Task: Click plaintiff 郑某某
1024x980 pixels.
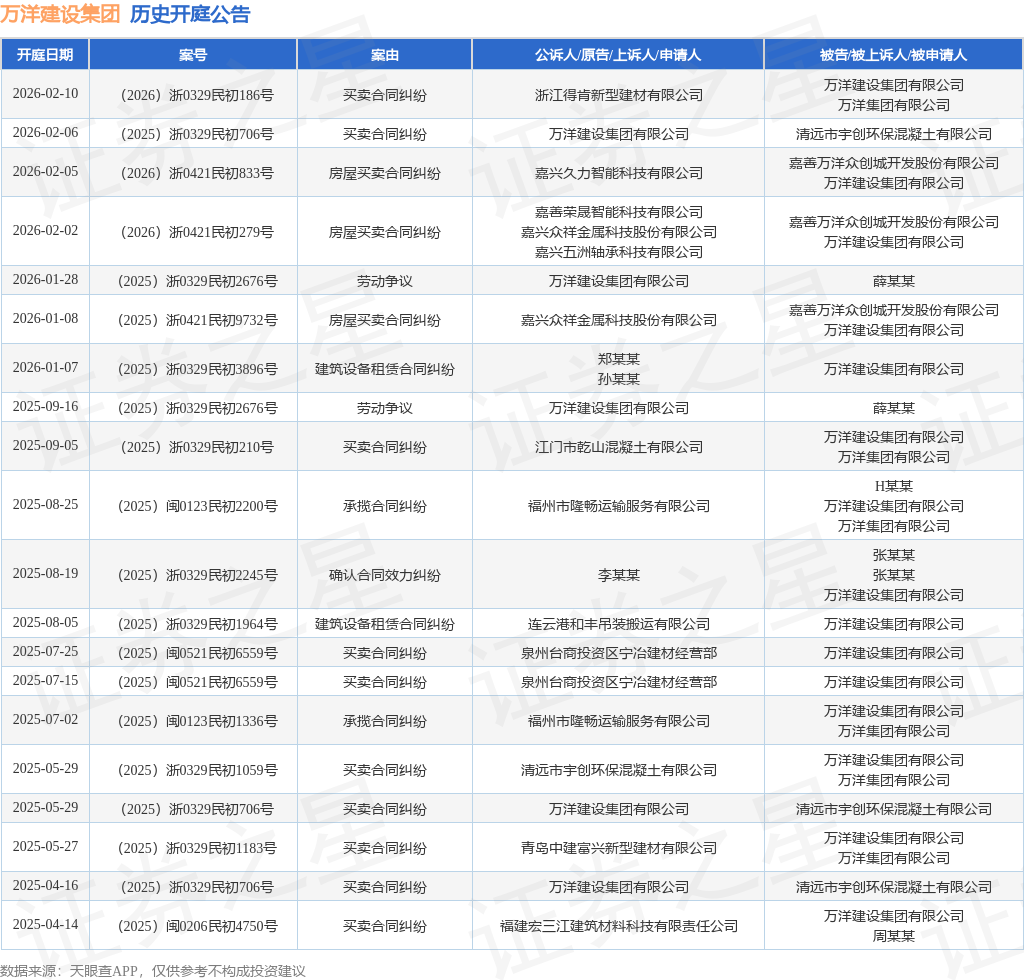Action: coord(618,359)
